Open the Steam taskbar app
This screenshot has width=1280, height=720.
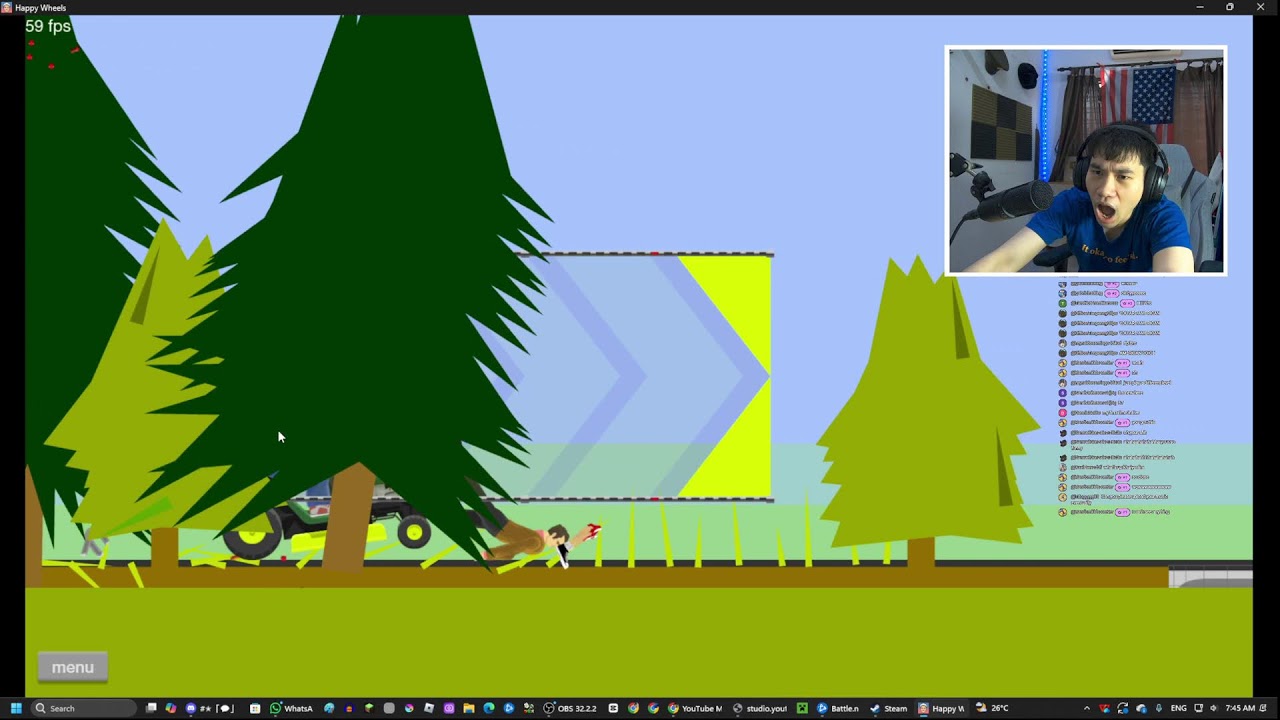click(x=888, y=708)
